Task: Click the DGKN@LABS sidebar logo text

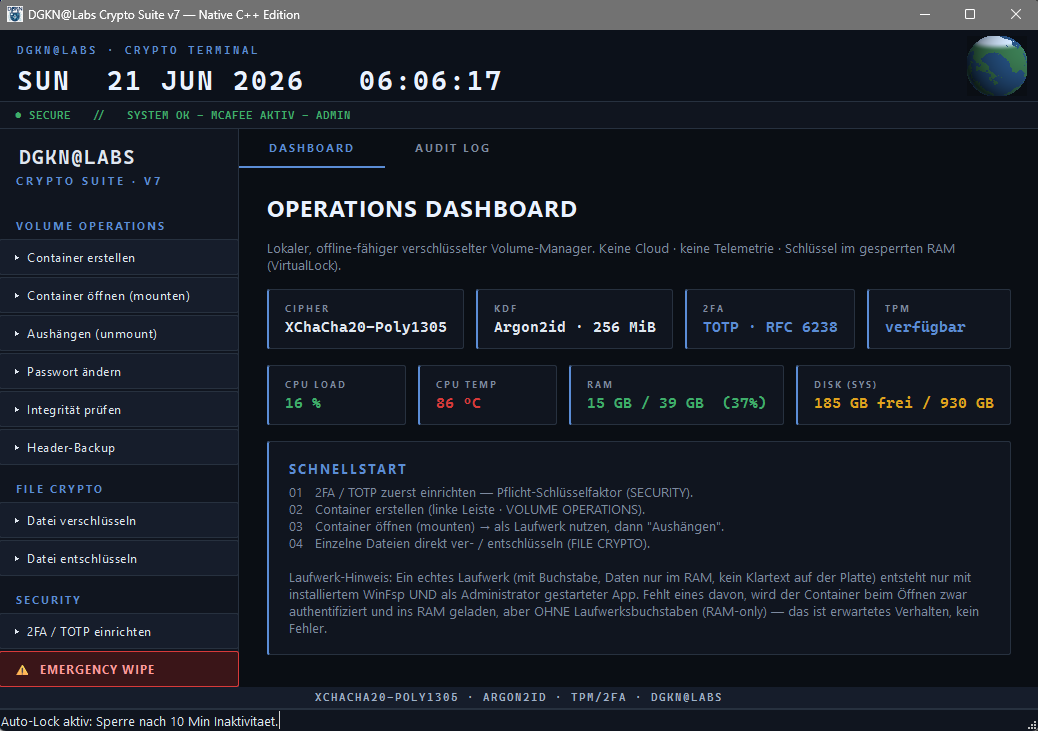Action: [x=77, y=158]
